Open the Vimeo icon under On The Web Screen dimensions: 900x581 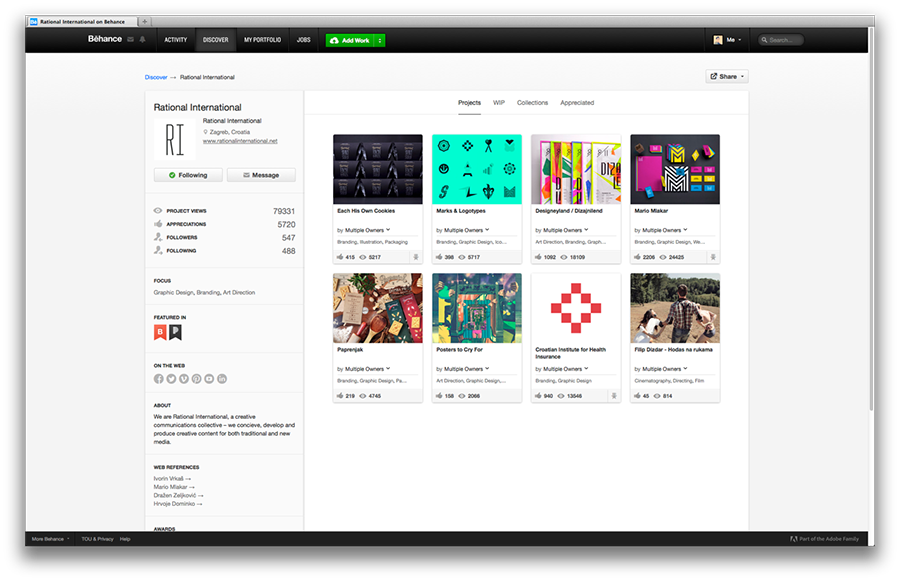[184, 379]
